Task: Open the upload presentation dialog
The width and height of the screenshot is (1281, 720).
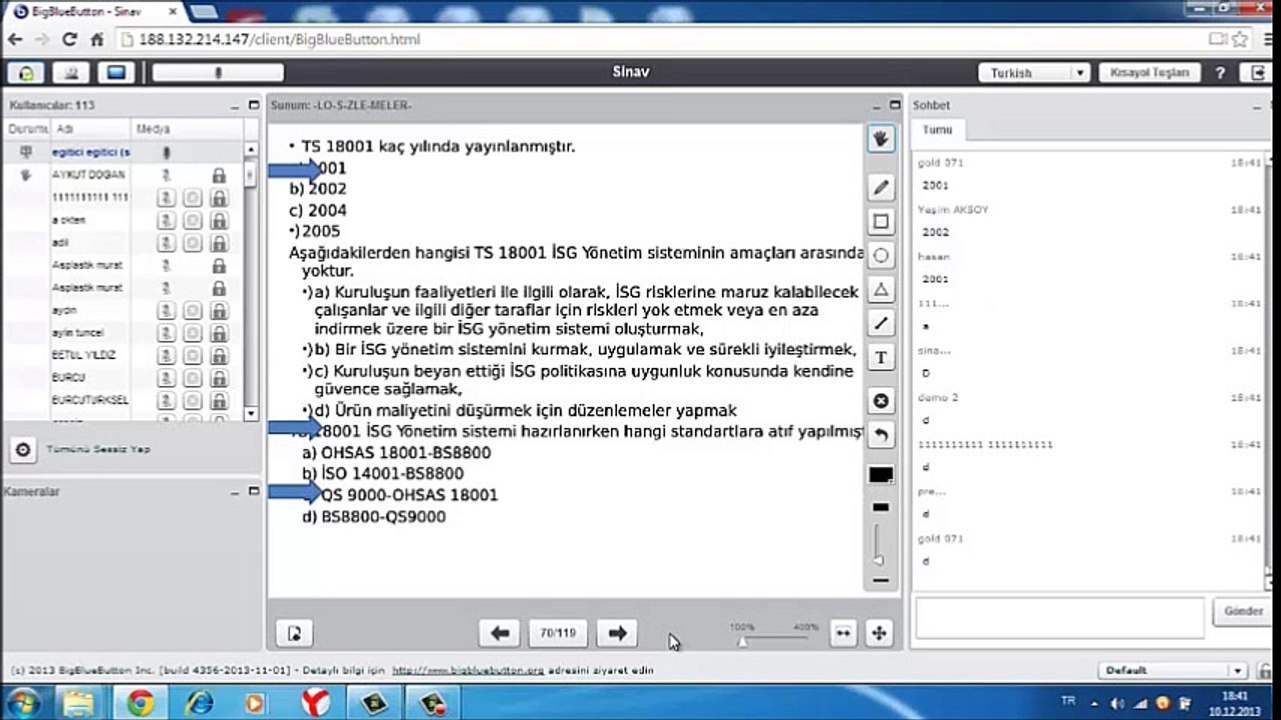Action: 294,632
